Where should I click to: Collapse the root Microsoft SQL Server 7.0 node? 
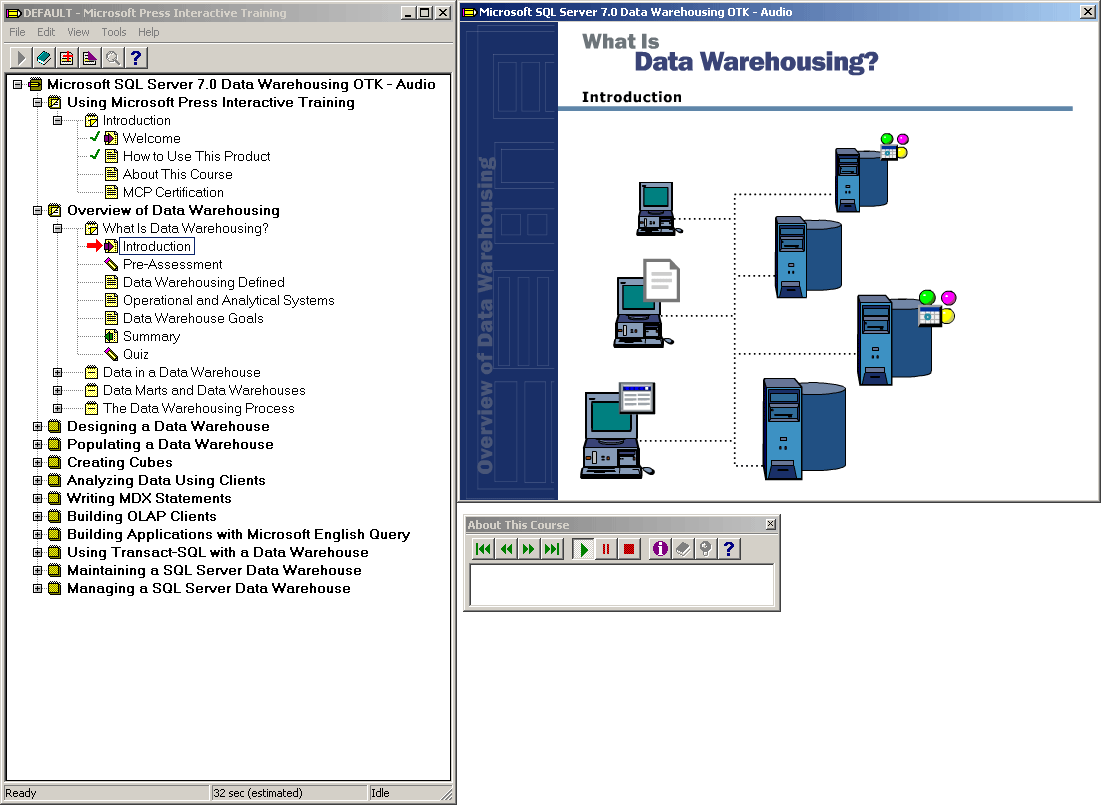[x=18, y=84]
